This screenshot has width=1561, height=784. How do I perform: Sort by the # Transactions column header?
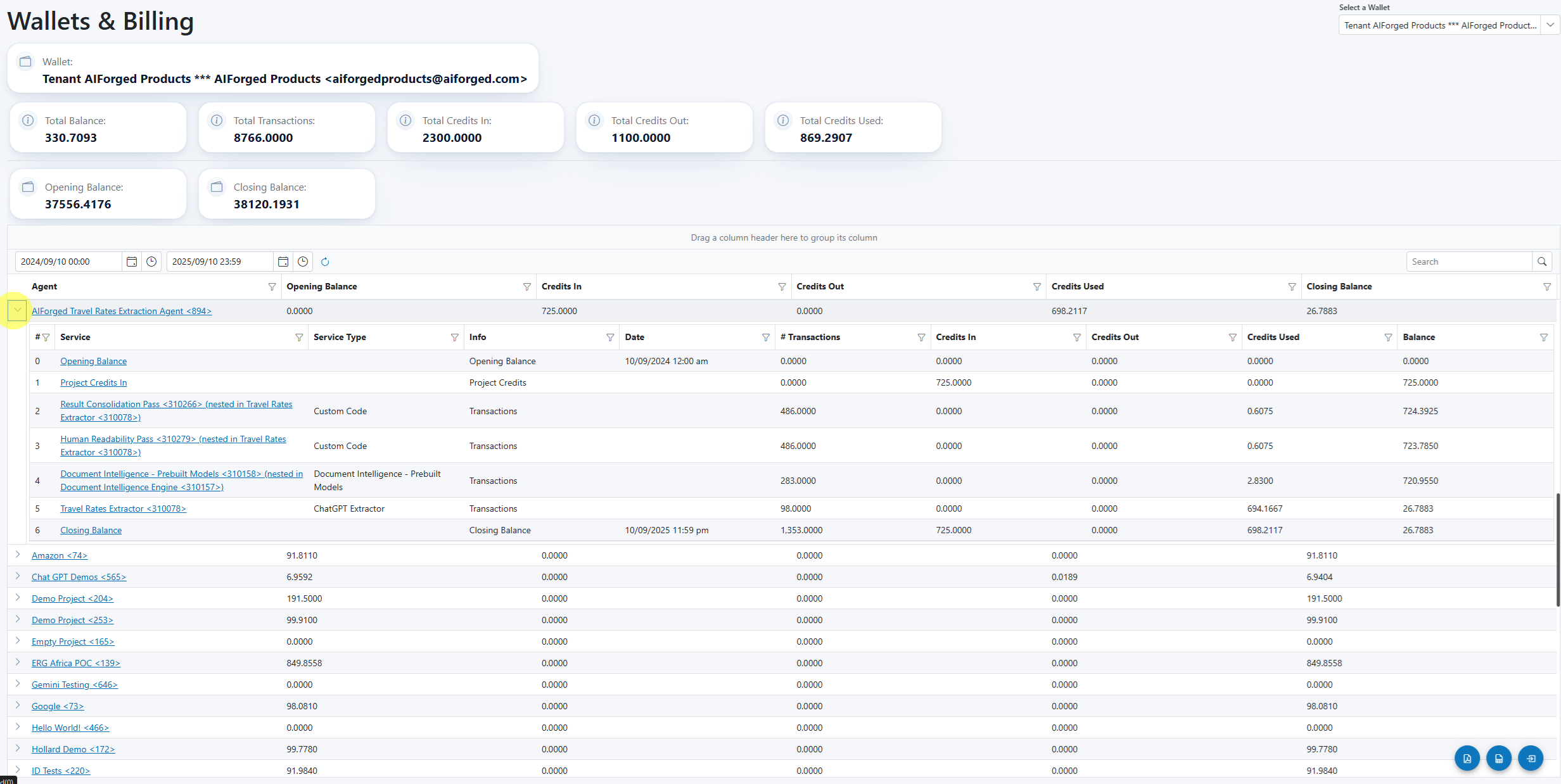(x=810, y=338)
